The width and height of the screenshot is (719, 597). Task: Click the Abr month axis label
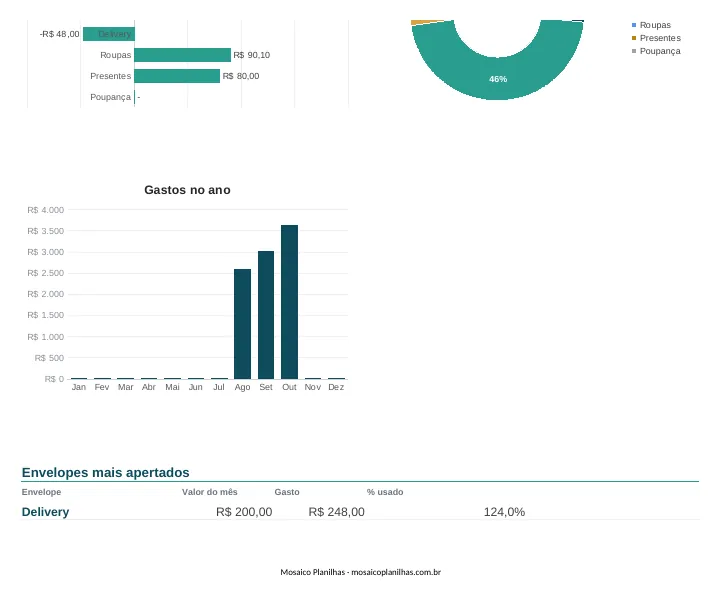[x=149, y=387]
